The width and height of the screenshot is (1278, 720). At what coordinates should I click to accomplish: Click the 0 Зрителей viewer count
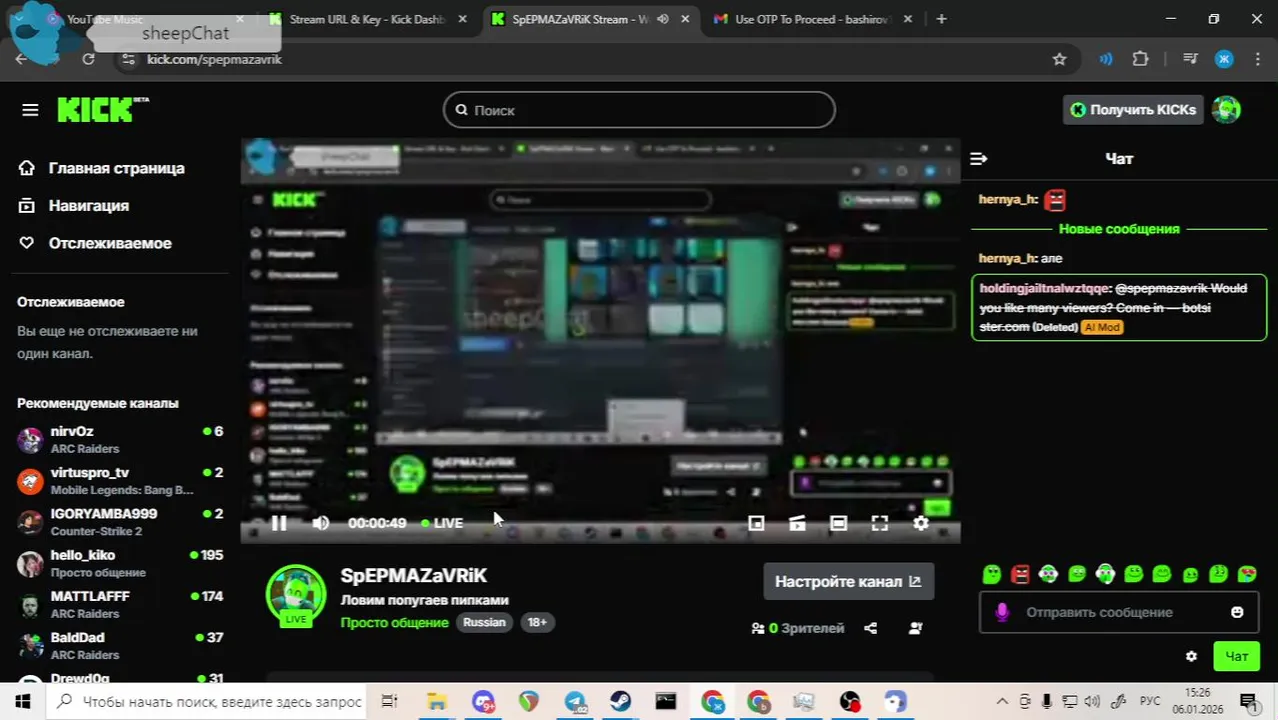(798, 628)
